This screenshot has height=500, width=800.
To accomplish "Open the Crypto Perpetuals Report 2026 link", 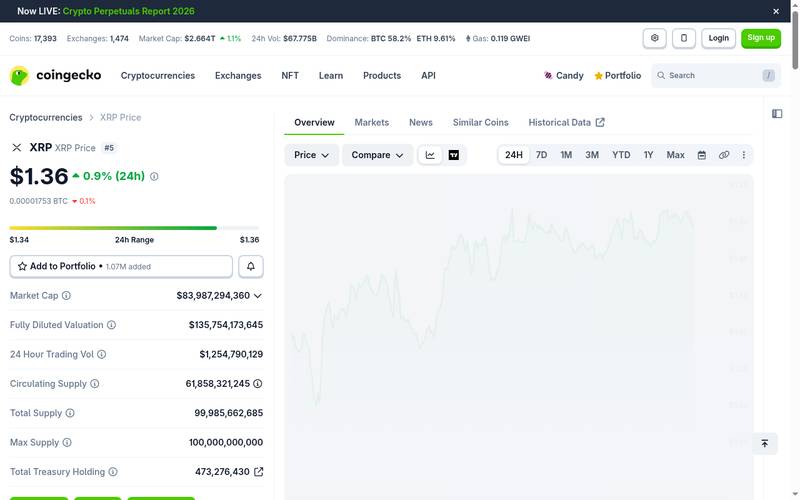I will click(129, 11).
